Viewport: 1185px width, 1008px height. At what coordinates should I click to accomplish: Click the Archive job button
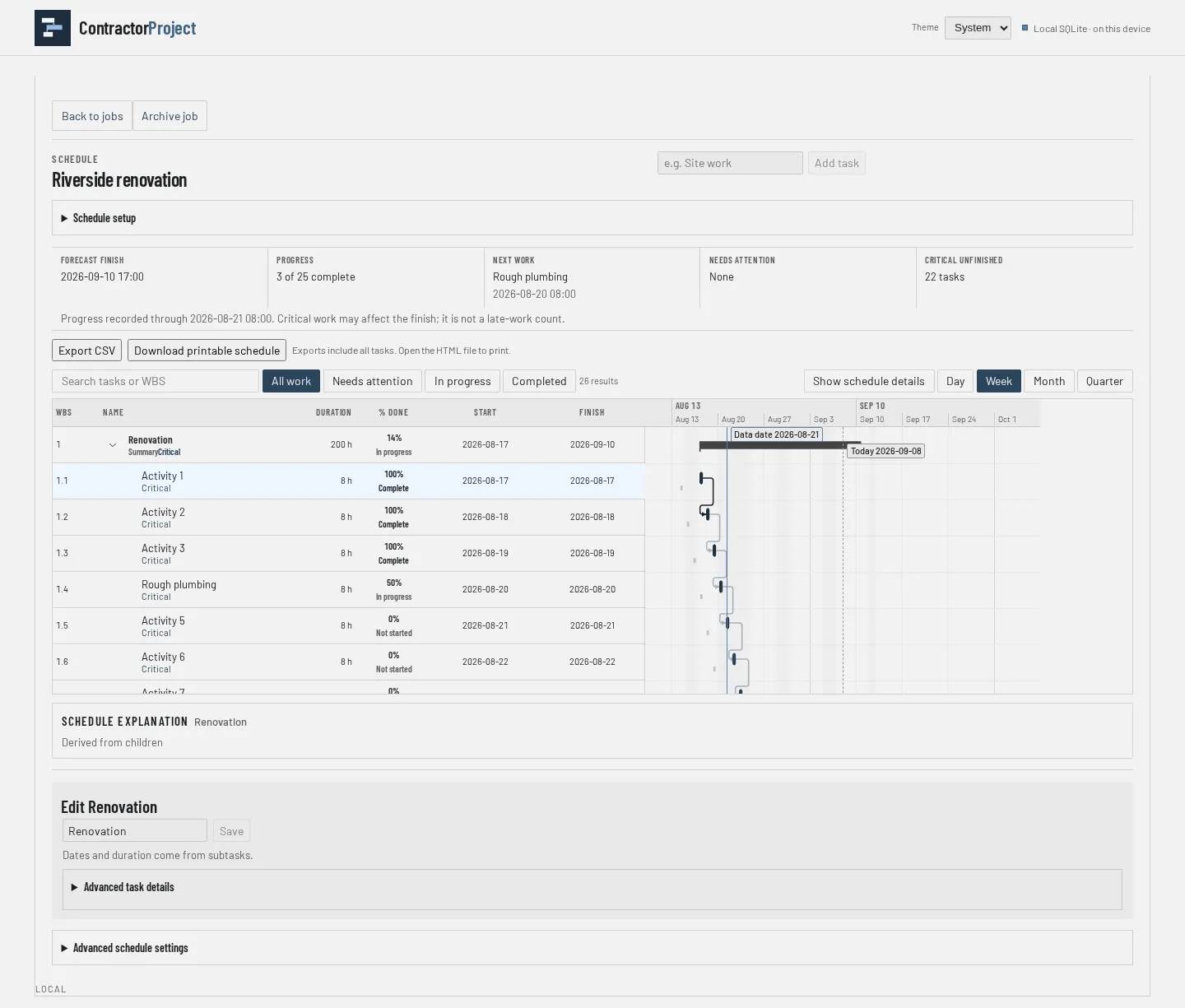click(x=170, y=116)
